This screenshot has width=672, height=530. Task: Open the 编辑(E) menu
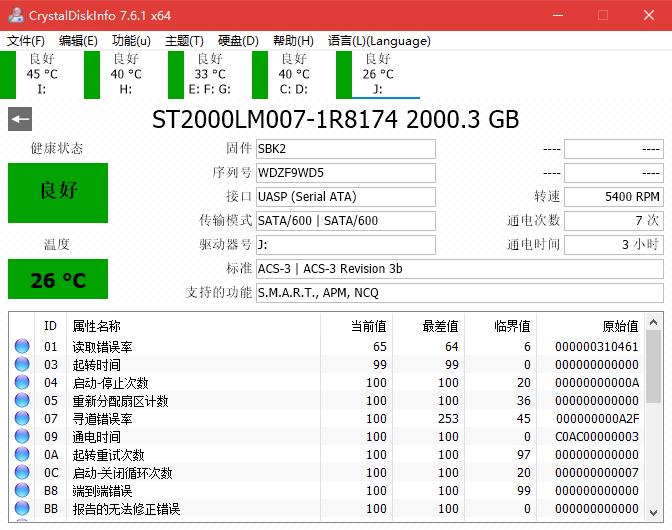click(78, 41)
